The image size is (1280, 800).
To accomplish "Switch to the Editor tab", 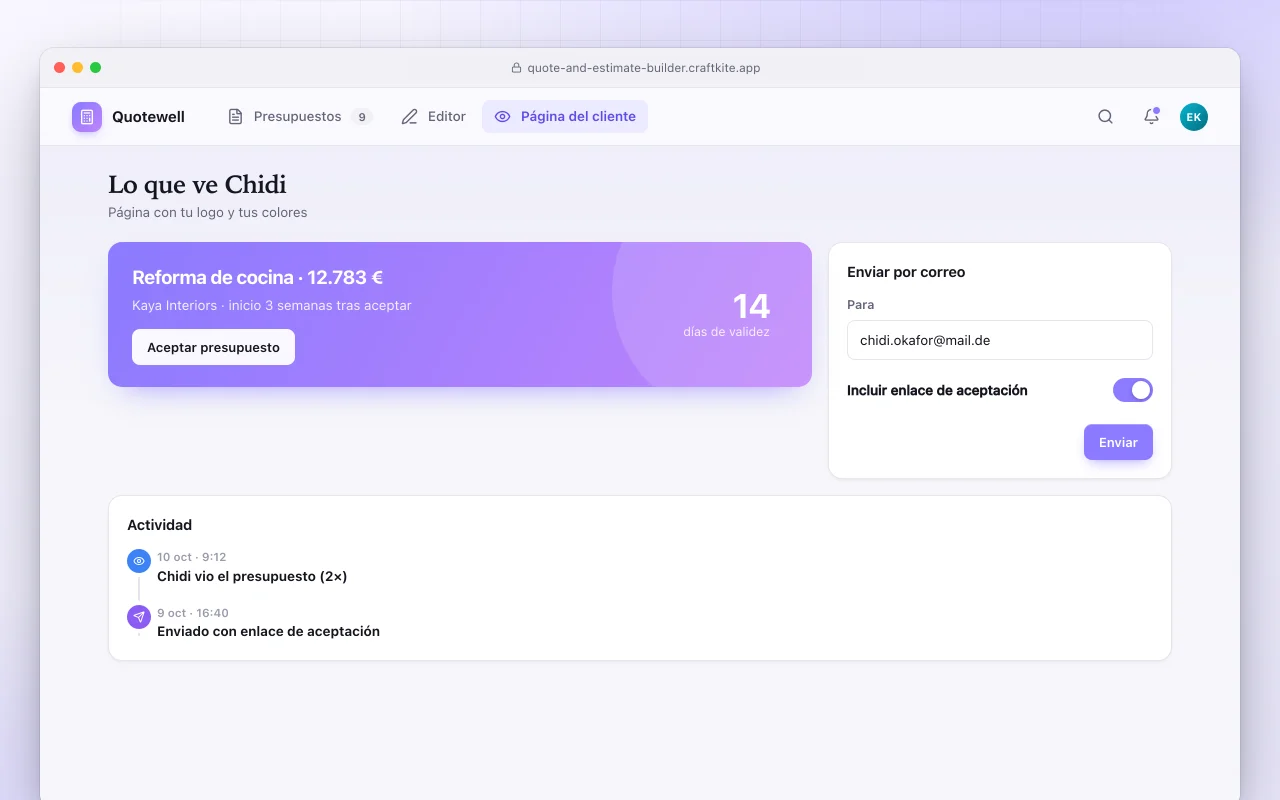I will [x=433, y=117].
